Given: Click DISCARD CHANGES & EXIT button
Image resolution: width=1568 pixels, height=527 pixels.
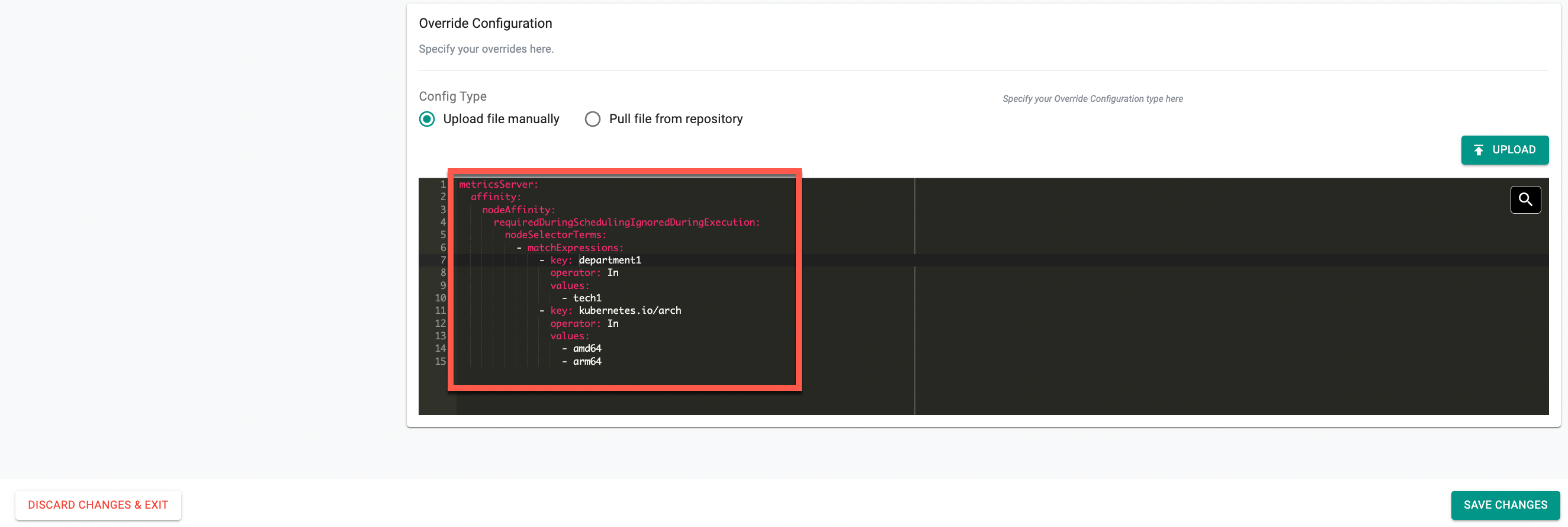Looking at the screenshot, I should [x=98, y=504].
